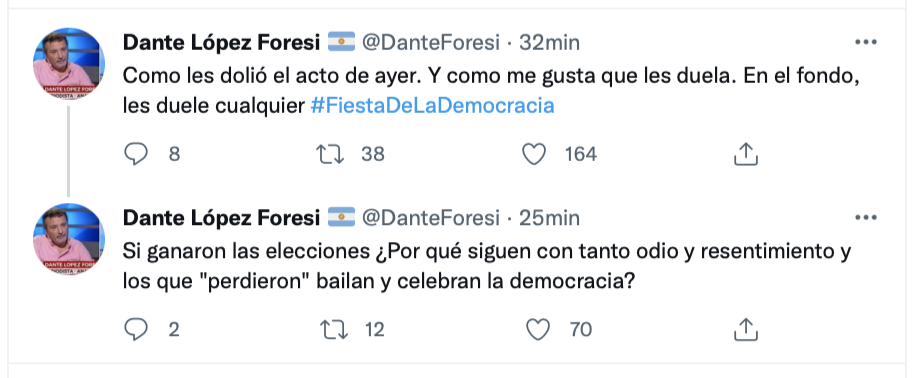
Task: Open more options menu on second tweet
Action: (x=866, y=218)
